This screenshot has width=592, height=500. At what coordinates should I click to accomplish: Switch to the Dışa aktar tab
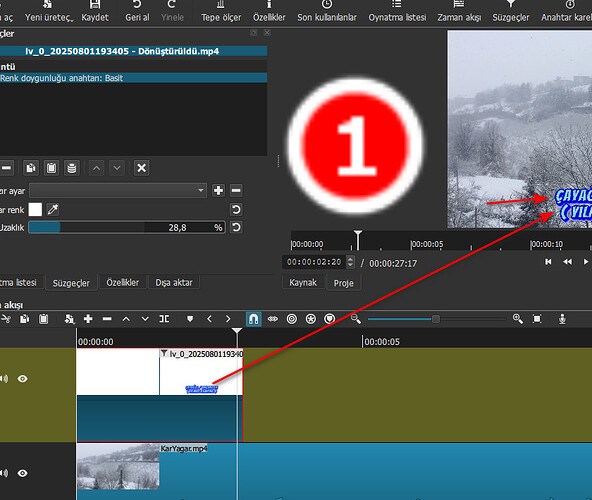coord(174,282)
